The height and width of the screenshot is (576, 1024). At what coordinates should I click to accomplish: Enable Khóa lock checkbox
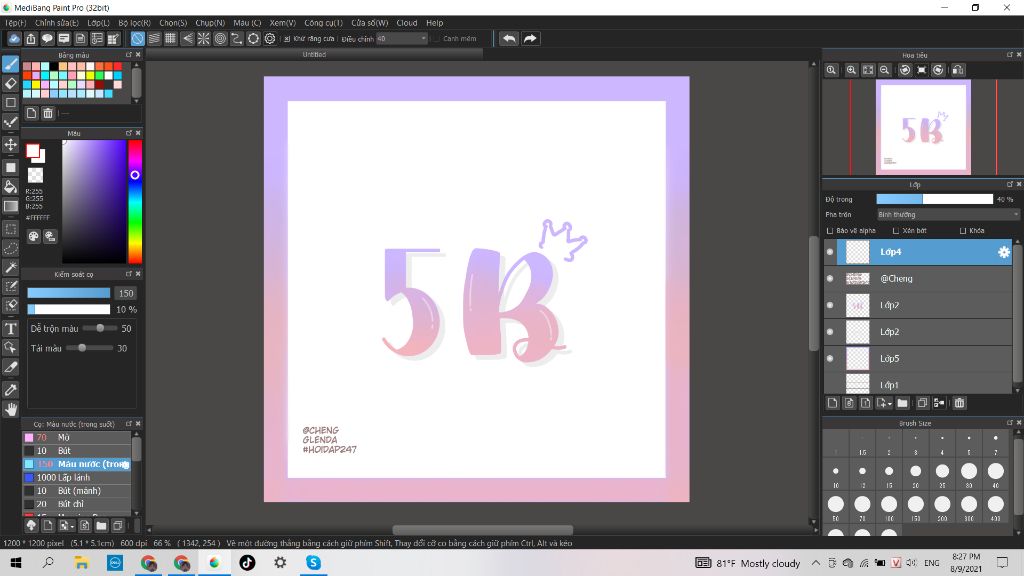pyautogui.click(x=963, y=231)
